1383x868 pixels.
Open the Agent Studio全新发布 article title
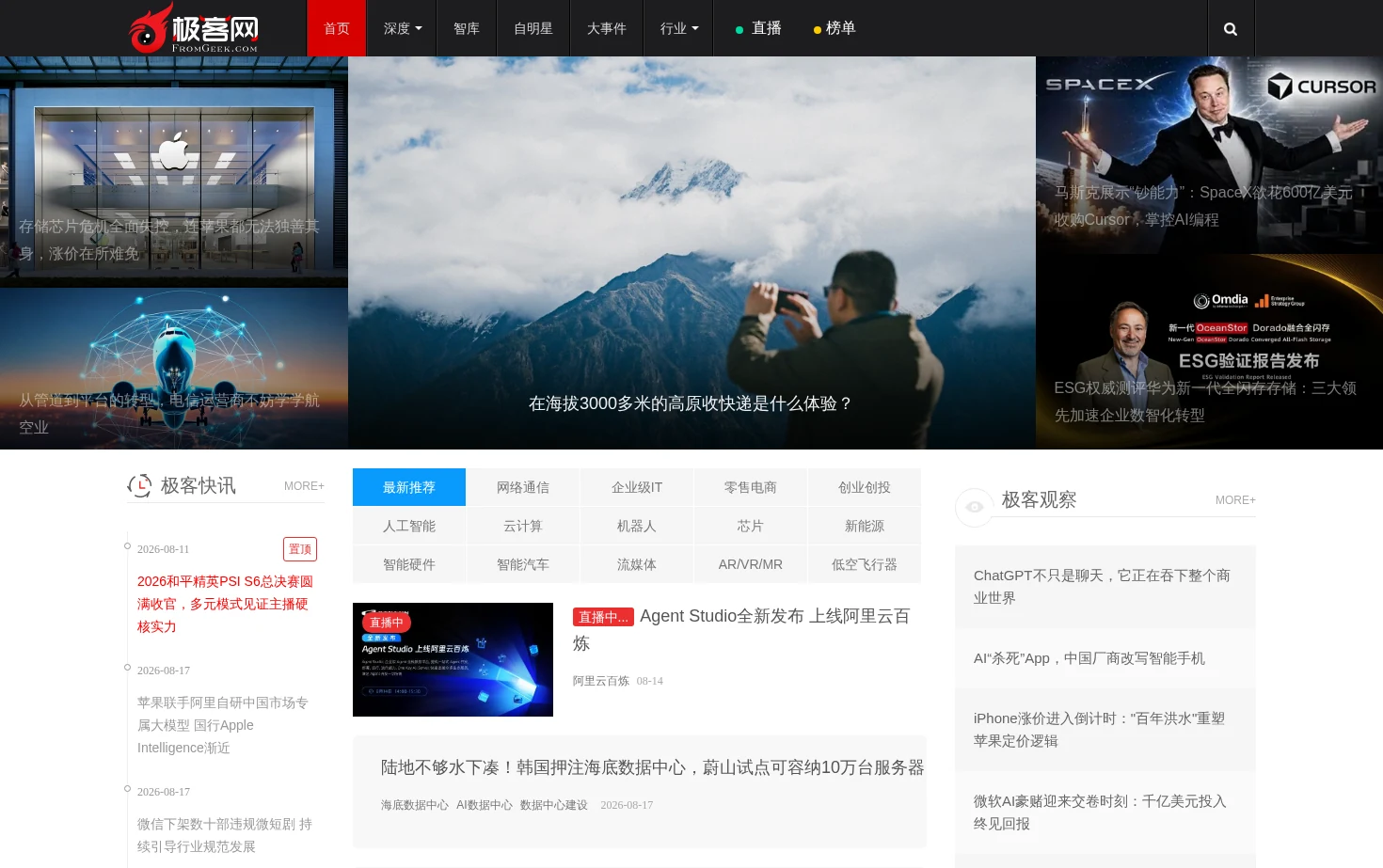pyautogui.click(x=743, y=629)
